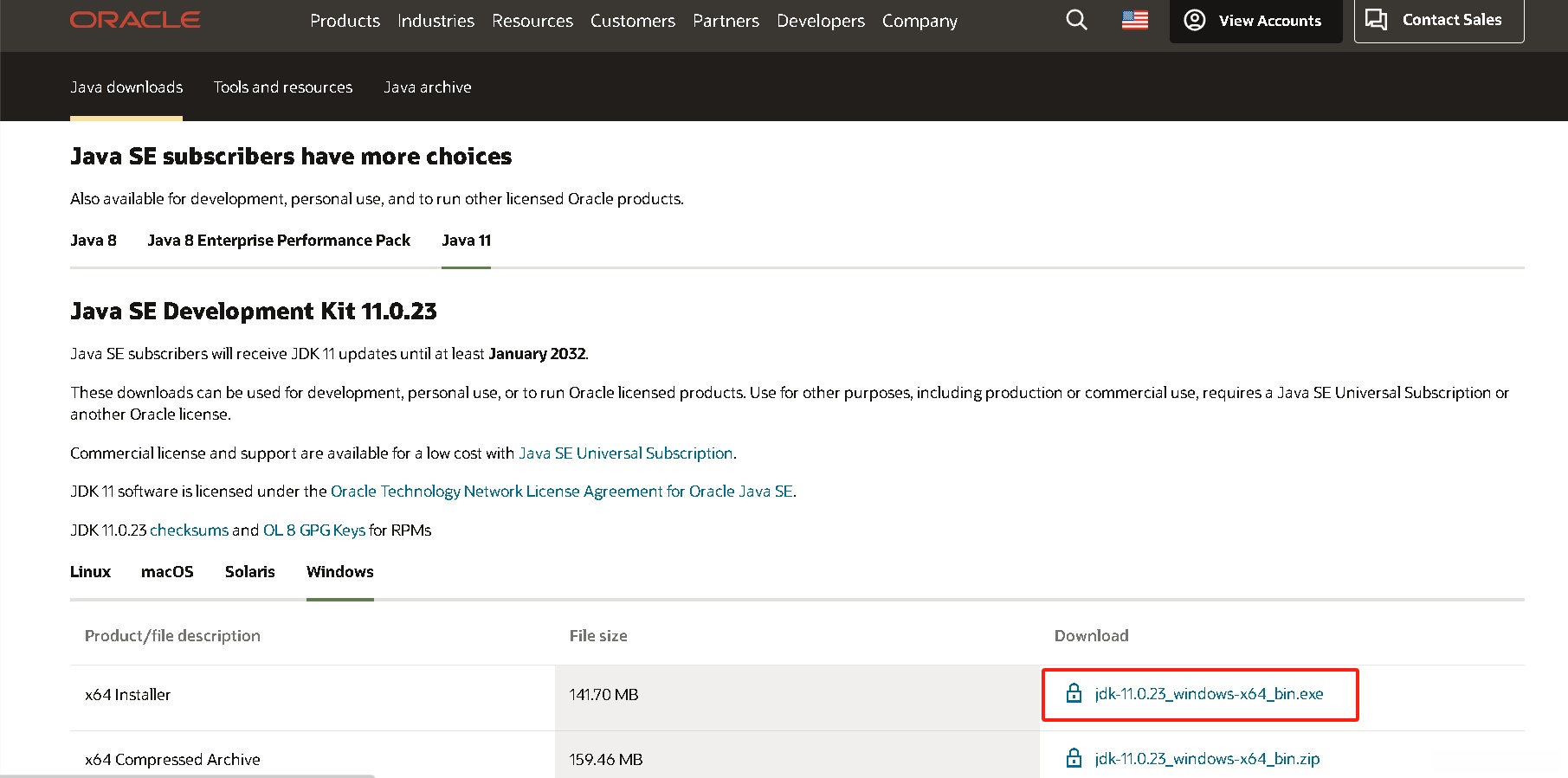Click the Contact Sales chat icon
This screenshot has height=778, width=1568.
coord(1376,20)
